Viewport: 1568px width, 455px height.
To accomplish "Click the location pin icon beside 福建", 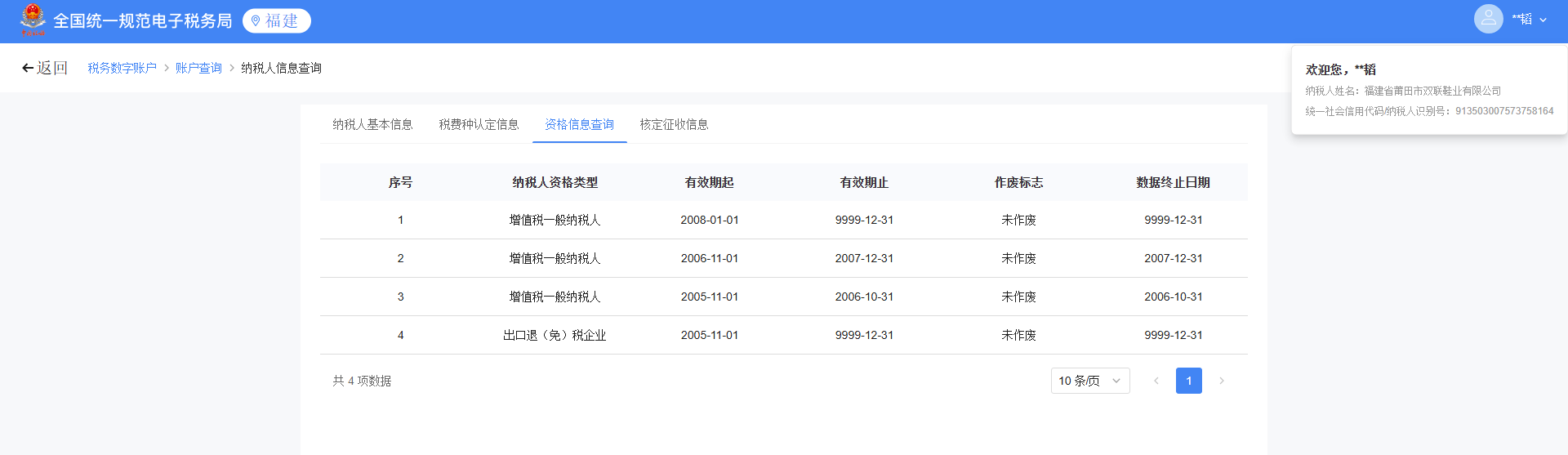I will (256, 21).
